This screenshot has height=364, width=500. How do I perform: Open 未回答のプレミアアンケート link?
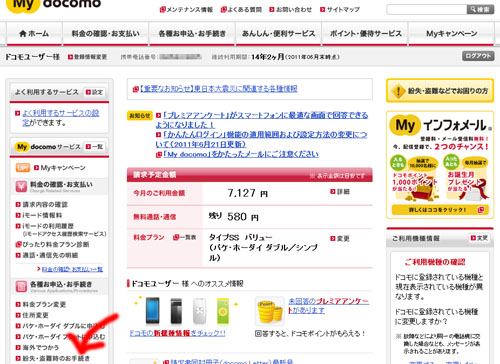point(329,306)
